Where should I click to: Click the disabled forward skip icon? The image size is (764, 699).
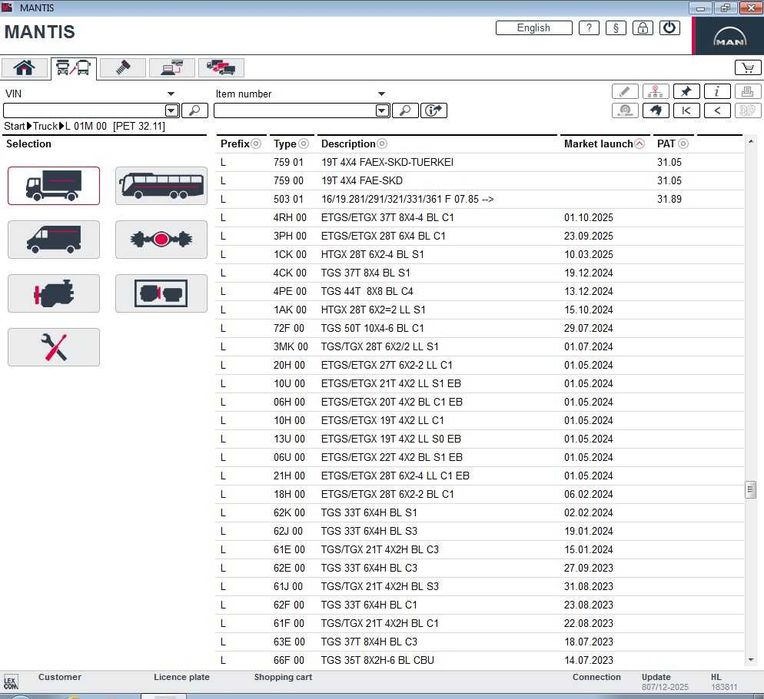[747, 111]
